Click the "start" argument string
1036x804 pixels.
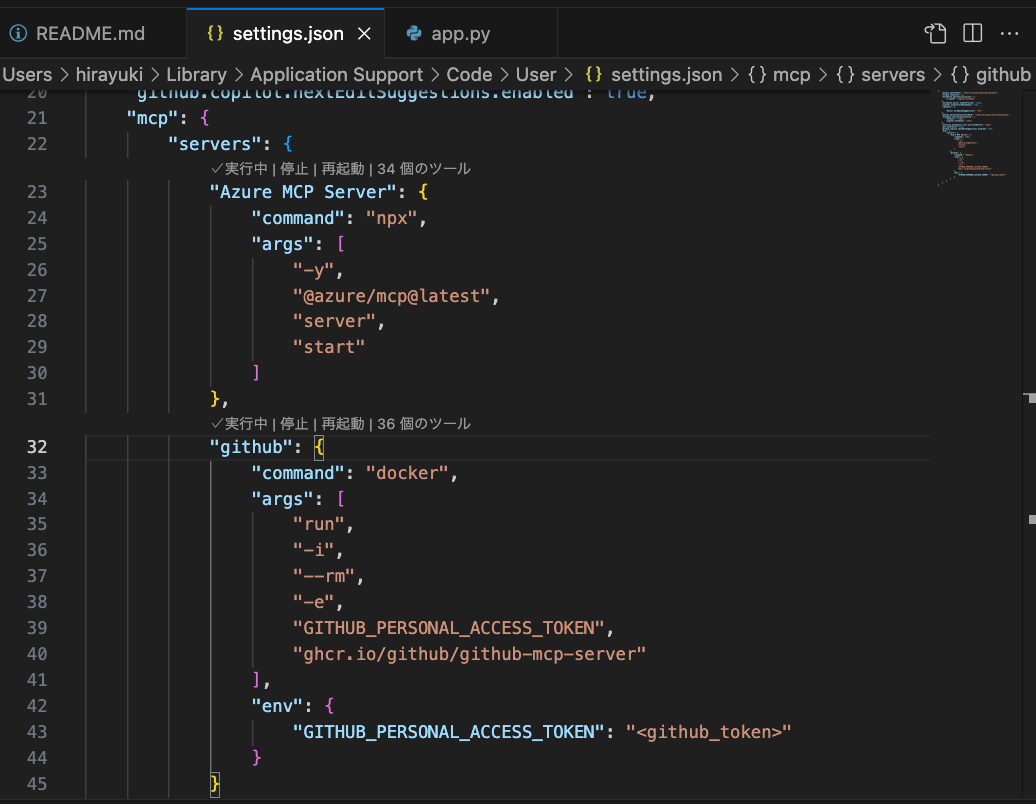tap(329, 347)
